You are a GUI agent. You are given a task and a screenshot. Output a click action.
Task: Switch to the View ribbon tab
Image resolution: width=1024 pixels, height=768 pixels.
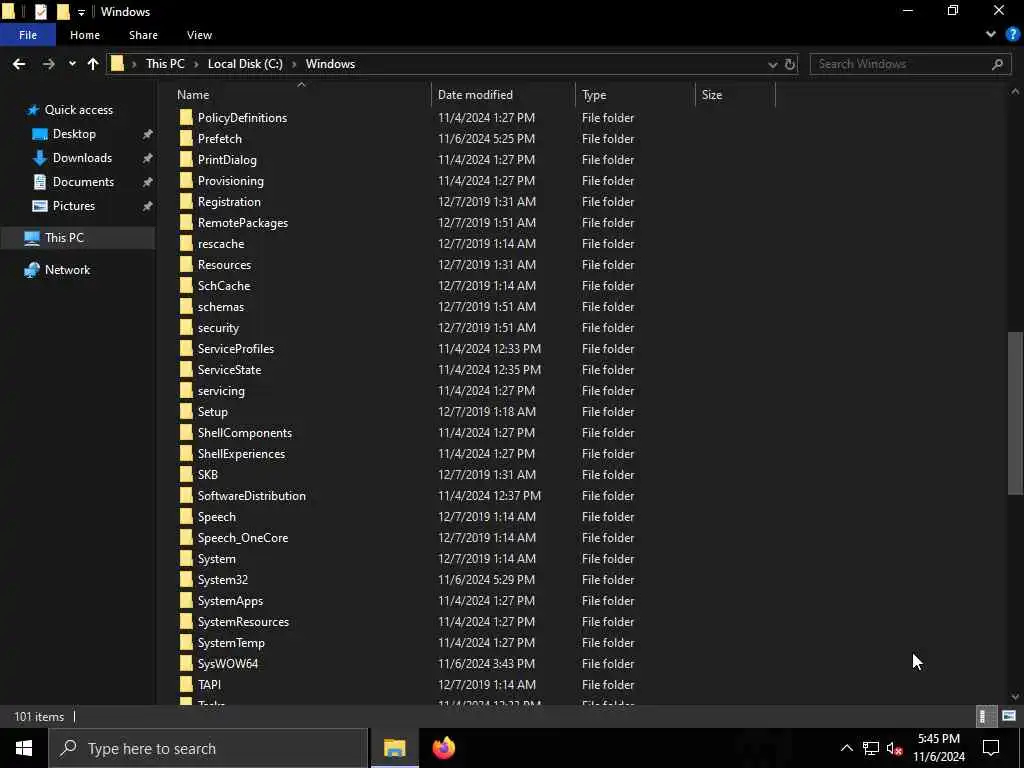click(199, 35)
